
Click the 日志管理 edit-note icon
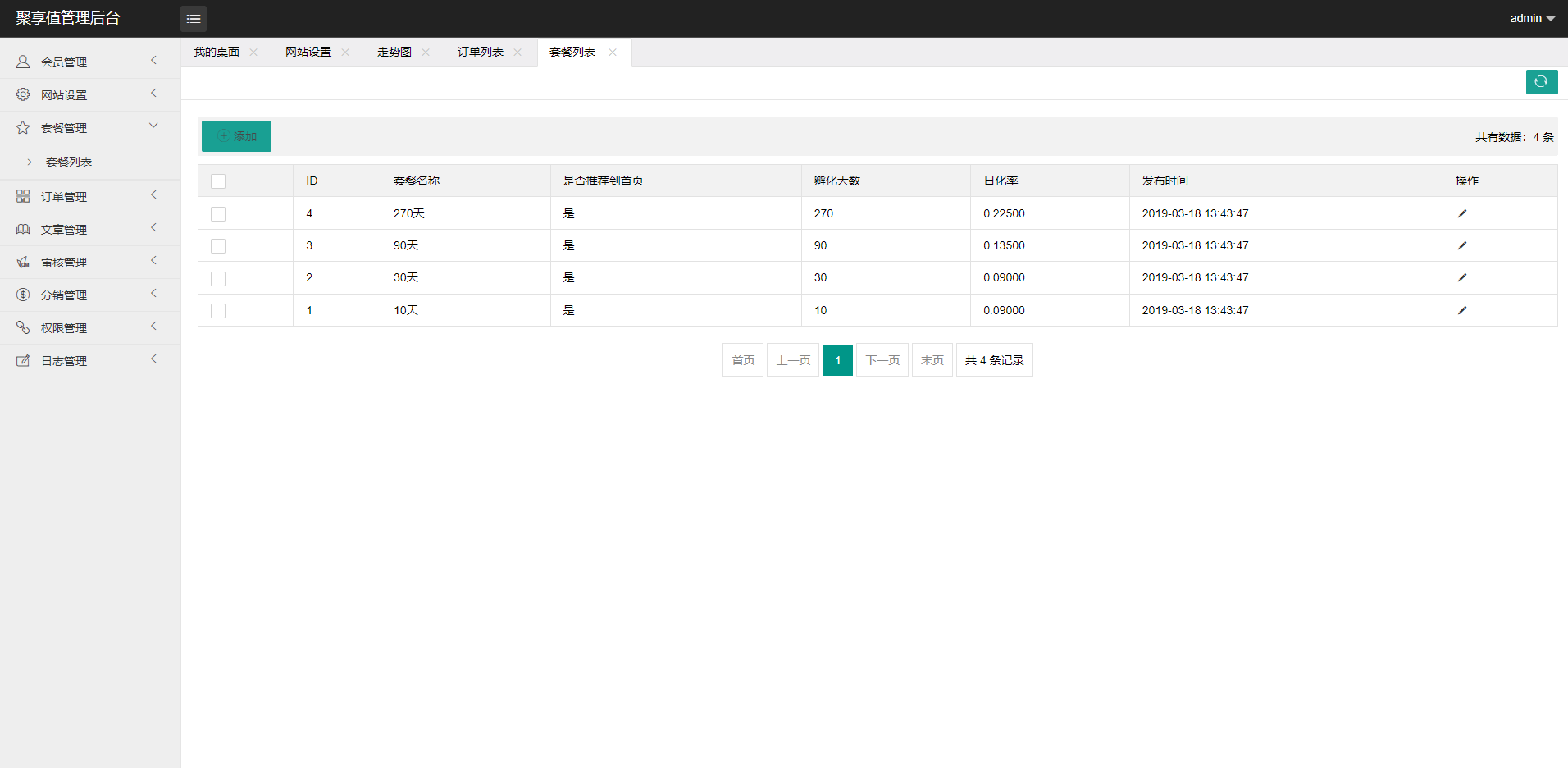tap(23, 360)
